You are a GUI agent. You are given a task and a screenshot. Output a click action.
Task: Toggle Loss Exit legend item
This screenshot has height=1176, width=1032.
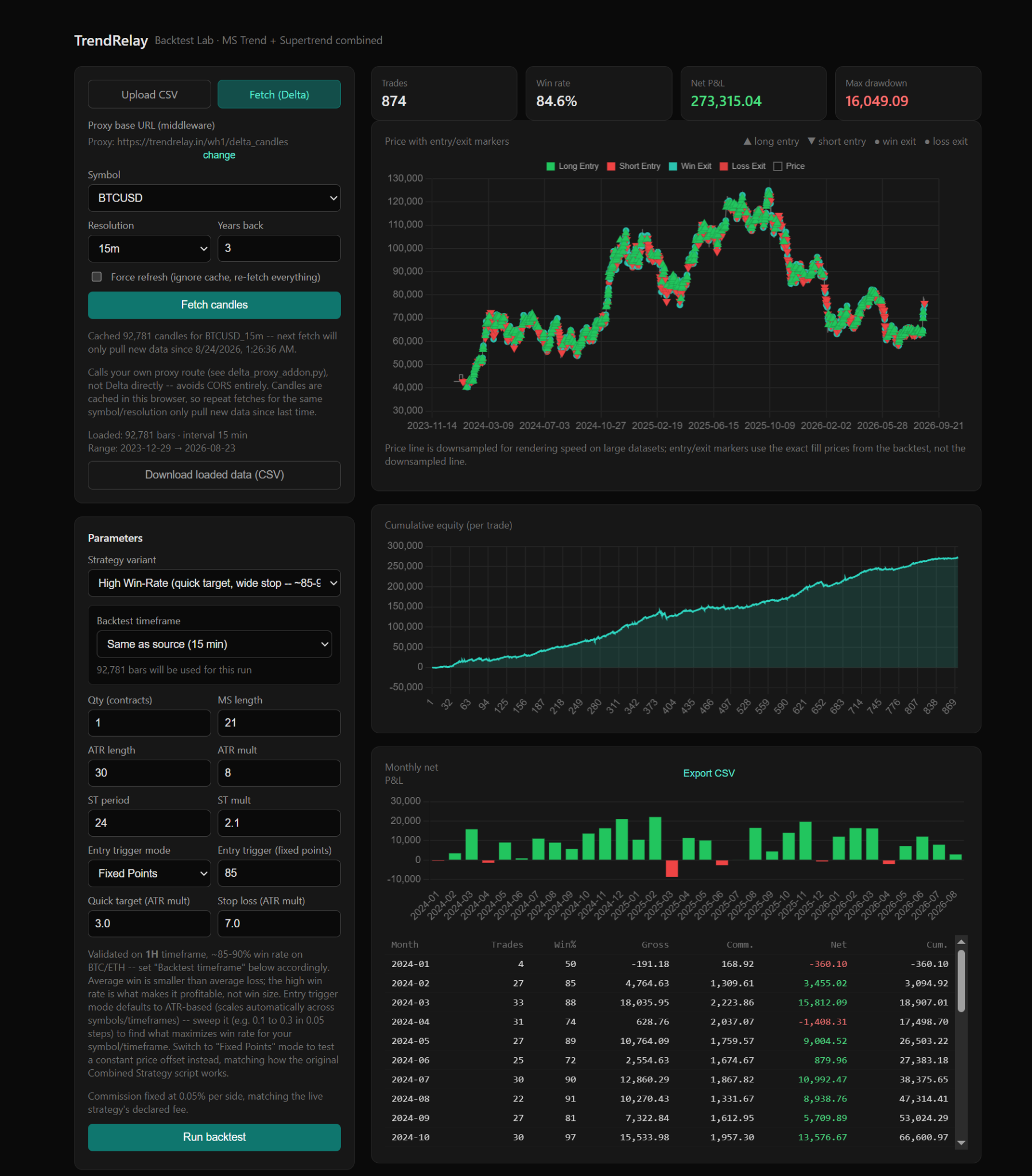coord(742,167)
